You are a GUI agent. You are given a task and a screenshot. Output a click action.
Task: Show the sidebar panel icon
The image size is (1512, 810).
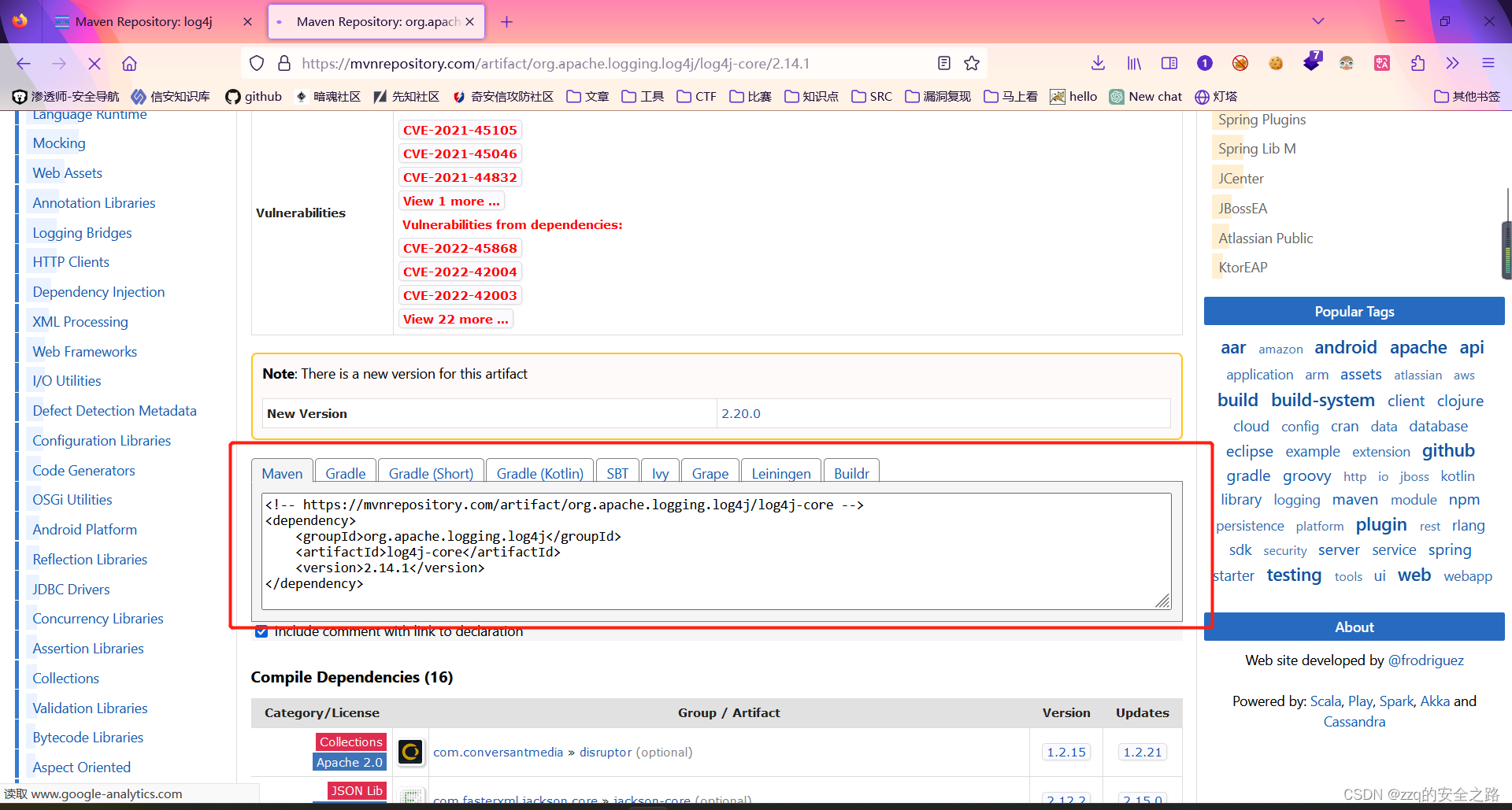click(1169, 63)
